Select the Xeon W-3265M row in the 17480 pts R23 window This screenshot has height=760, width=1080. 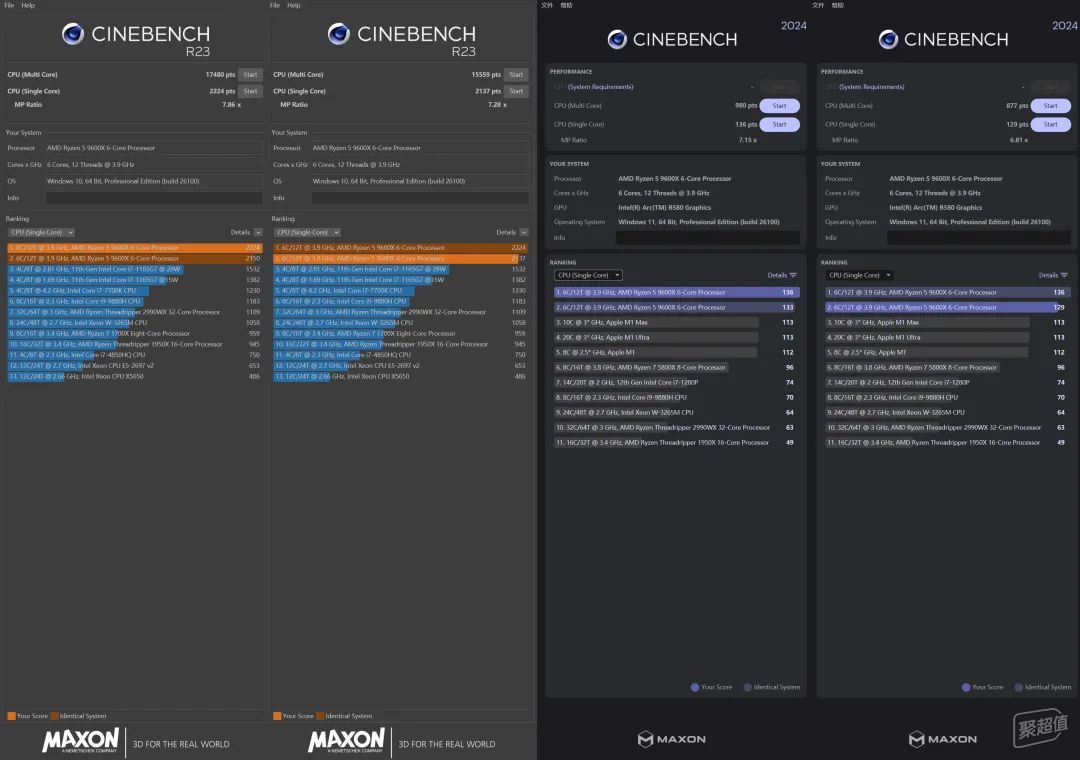pos(134,322)
